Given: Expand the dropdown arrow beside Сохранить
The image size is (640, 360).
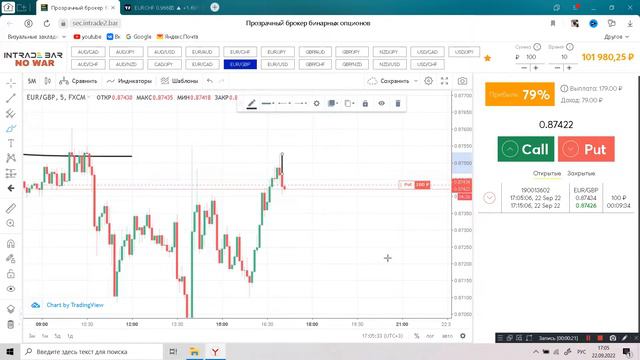Looking at the screenshot, I should [416, 81].
